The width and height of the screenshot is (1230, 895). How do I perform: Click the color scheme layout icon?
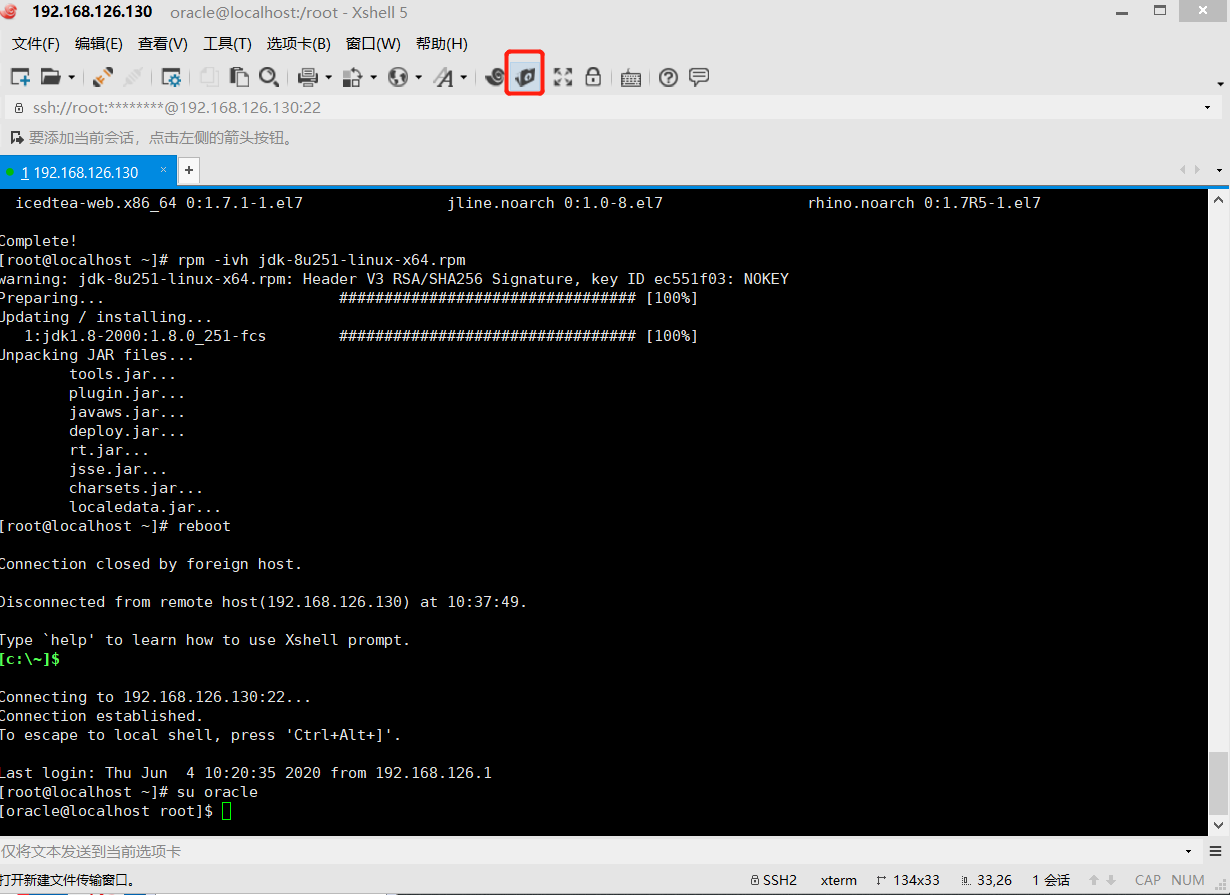pyautogui.click(x=352, y=77)
